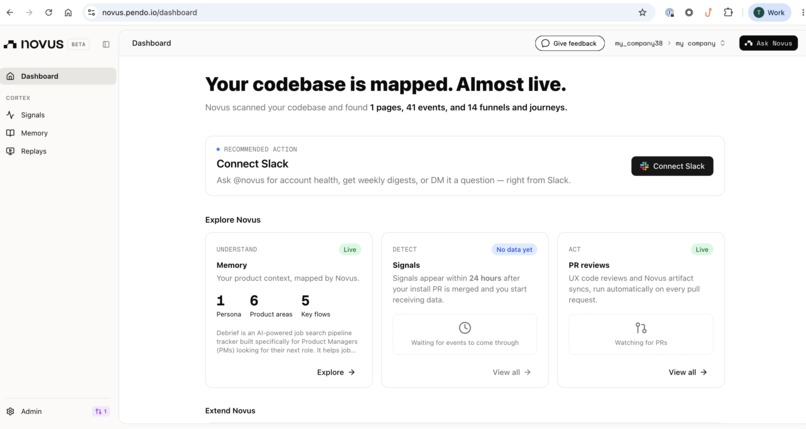Click the Dashboard home icon in sidebar
This screenshot has height=429, width=806.
coord(10,76)
